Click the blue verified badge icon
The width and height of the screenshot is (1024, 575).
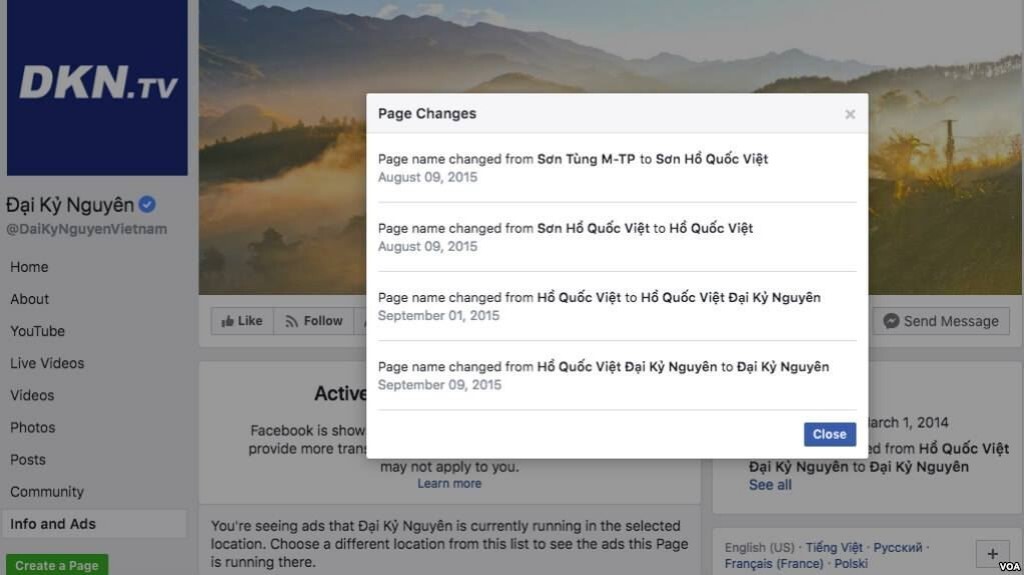pos(147,205)
